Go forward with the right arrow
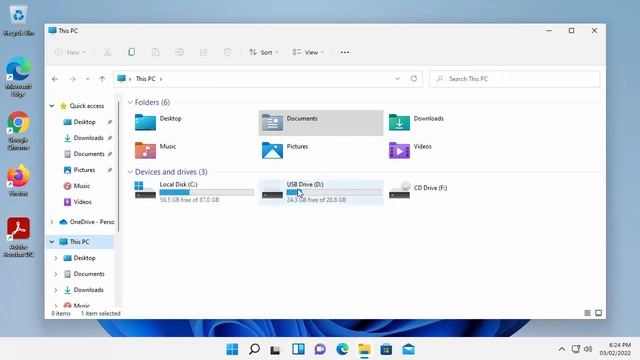The width and height of the screenshot is (640, 360). pos(73,79)
